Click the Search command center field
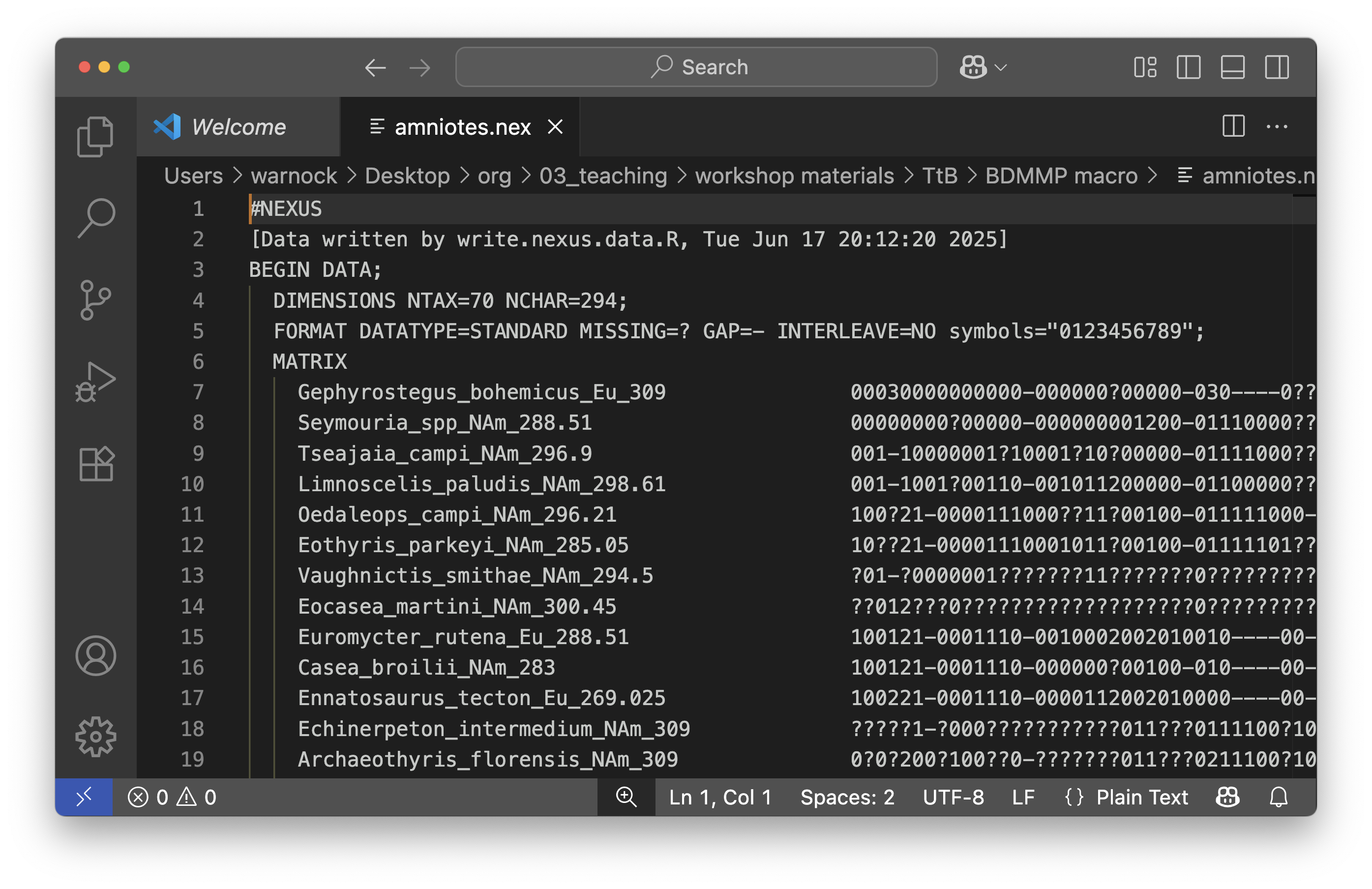1372x889 pixels. pyautogui.click(x=696, y=67)
